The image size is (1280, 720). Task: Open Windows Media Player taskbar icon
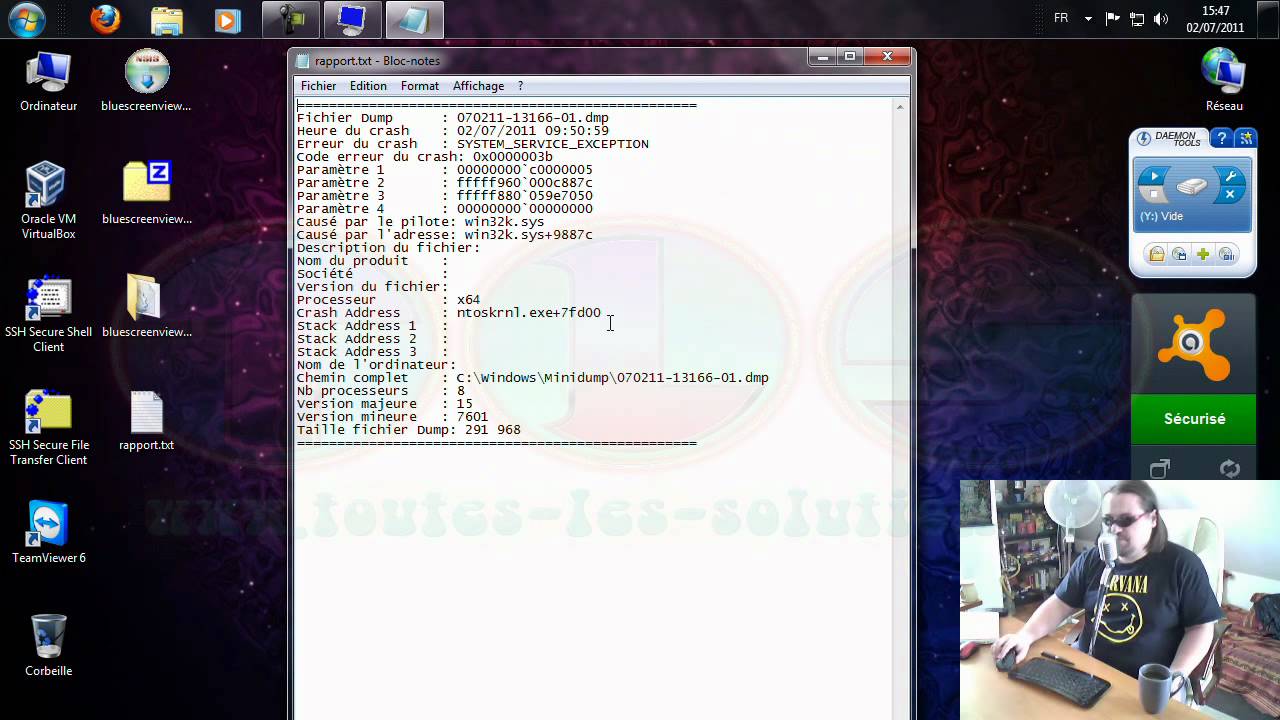(228, 20)
